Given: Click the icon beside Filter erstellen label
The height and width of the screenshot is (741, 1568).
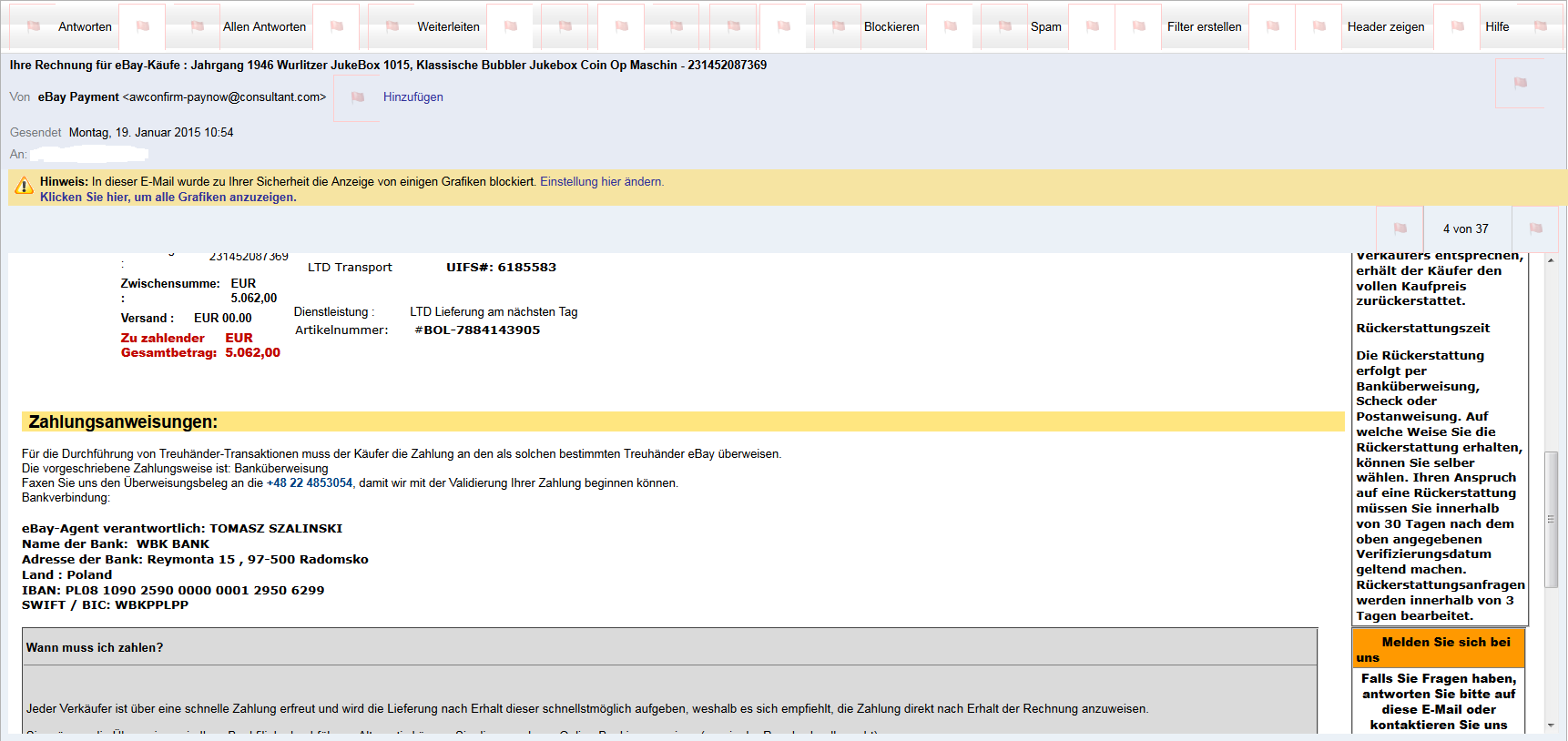Looking at the screenshot, I should click(1139, 26).
